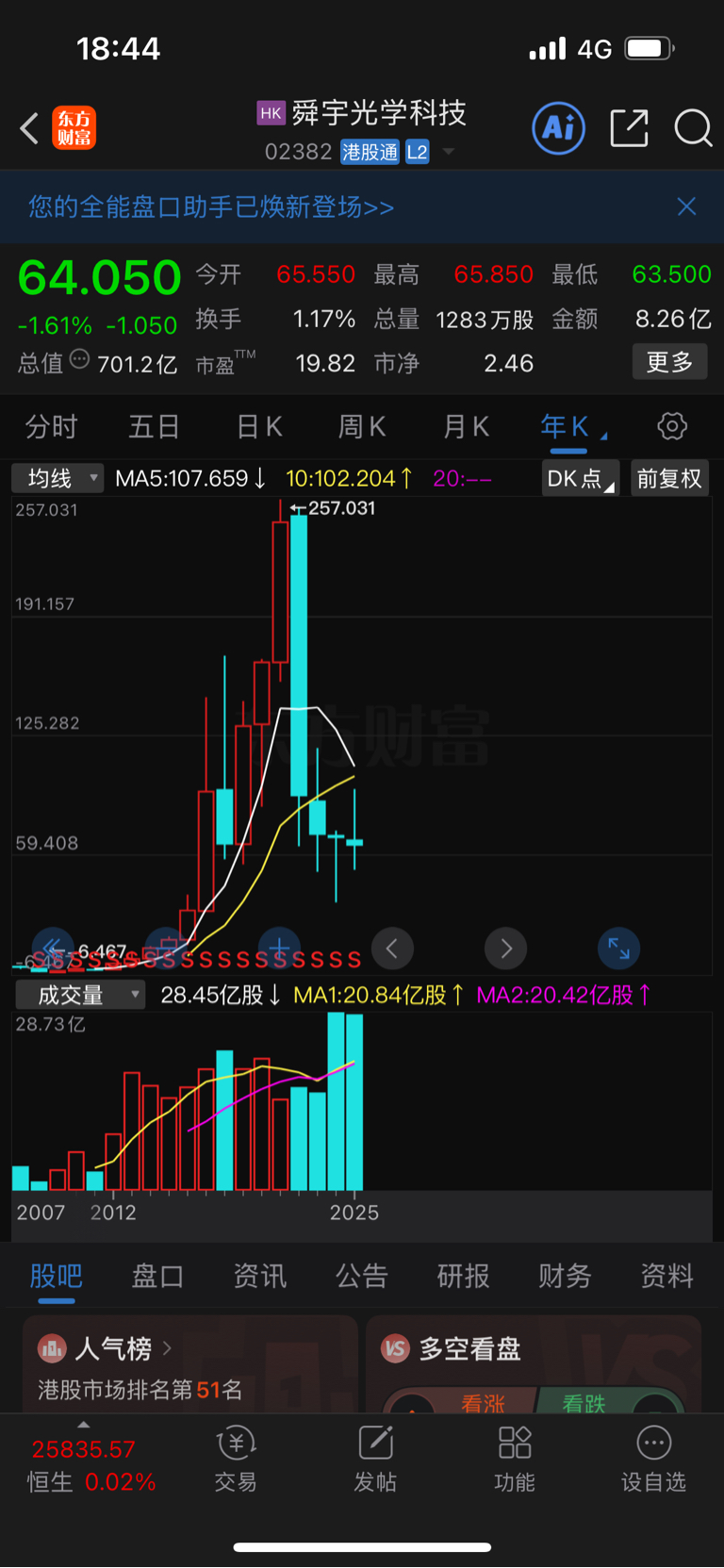Tap the 港股通 badge
Screen dimensions: 724x1568
pos(370,152)
